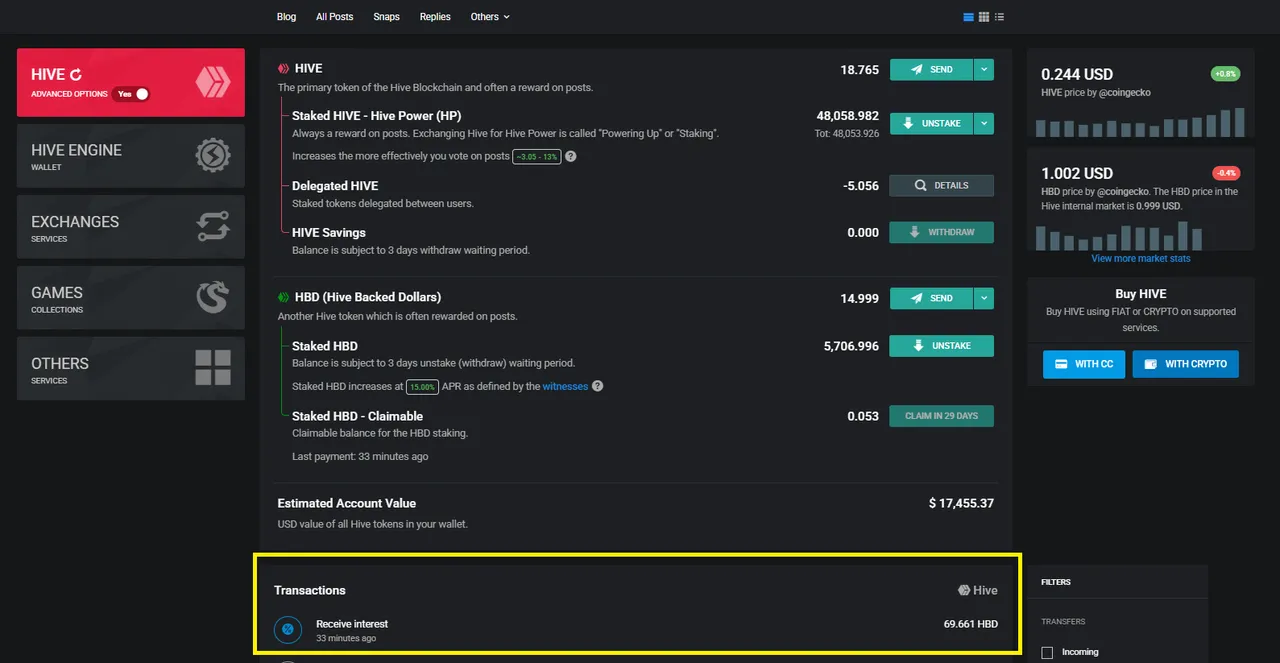Open the Exchanges services arrows icon
This screenshot has width=1280, height=663.
pyautogui.click(x=212, y=226)
